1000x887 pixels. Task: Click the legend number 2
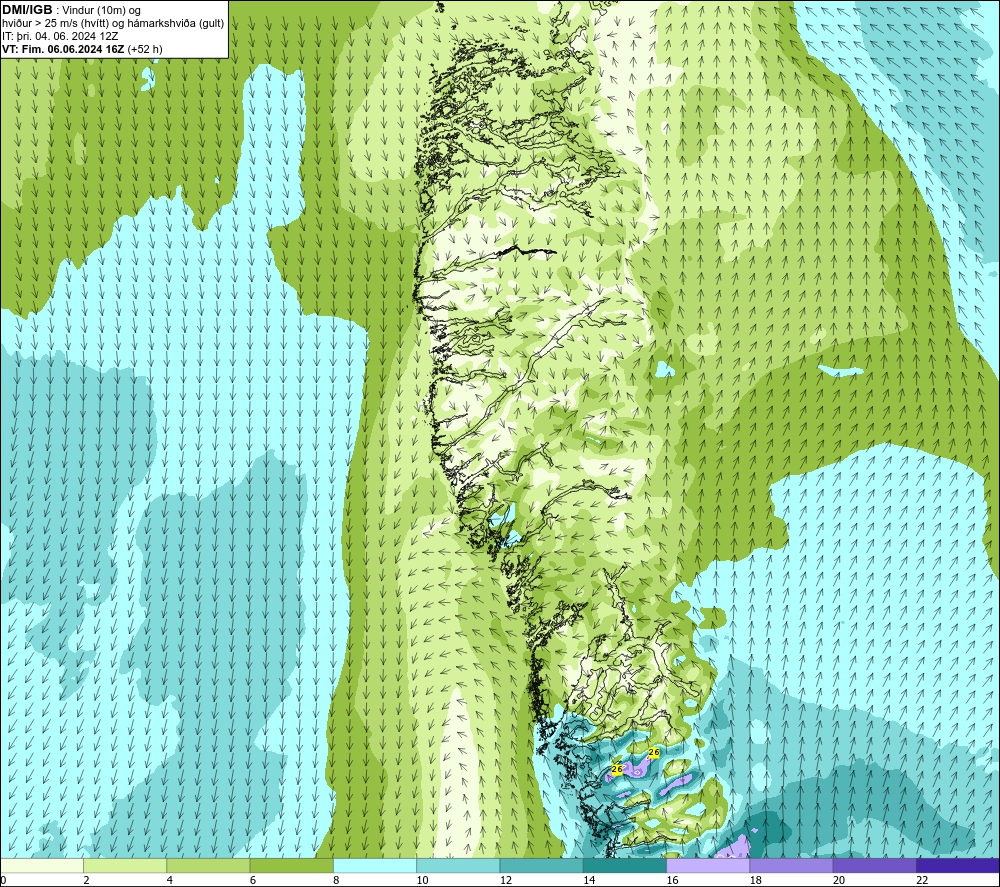tap(86, 880)
